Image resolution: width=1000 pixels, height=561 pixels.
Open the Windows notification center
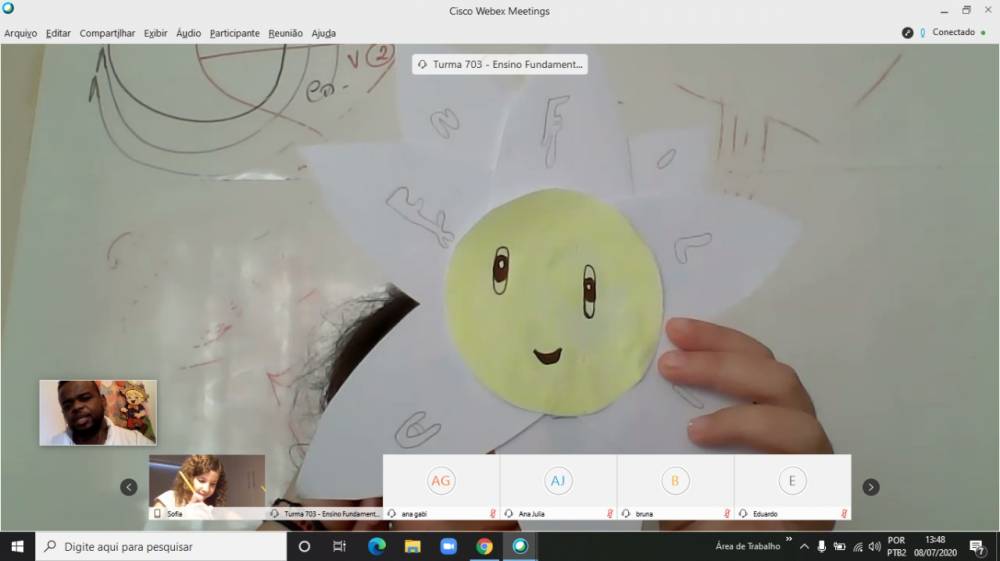976,546
